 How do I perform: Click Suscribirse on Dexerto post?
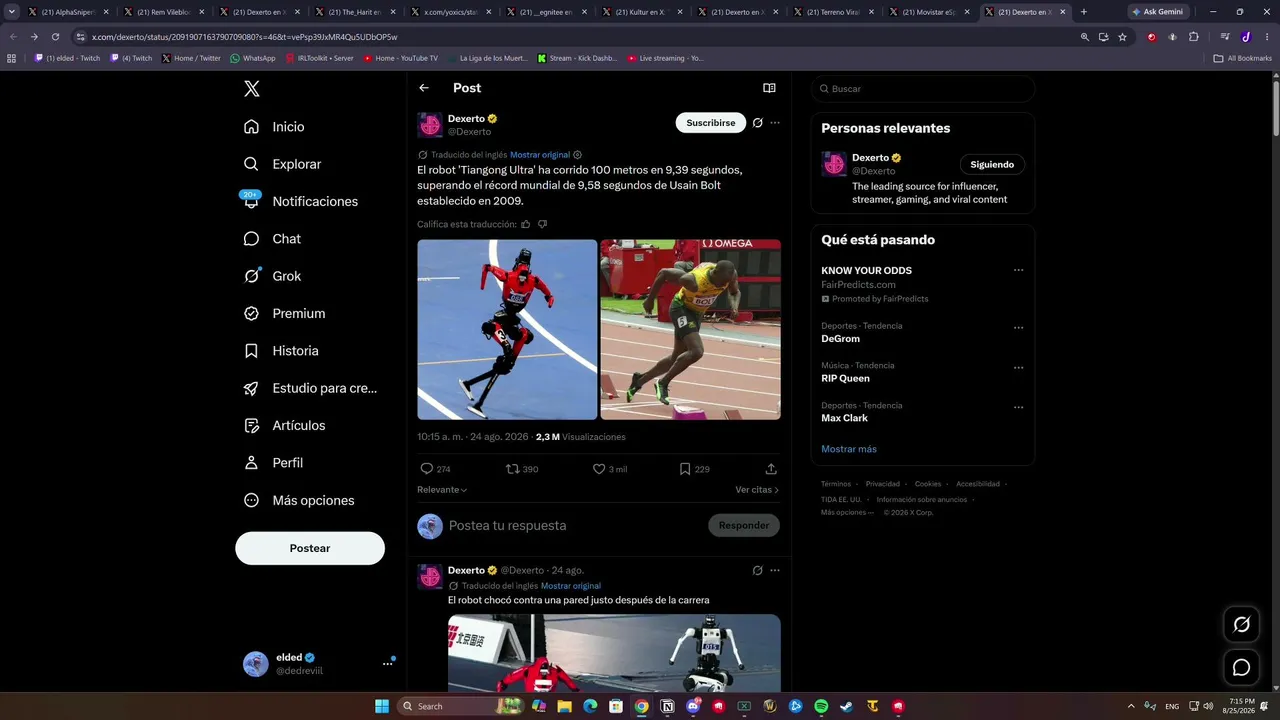click(711, 123)
